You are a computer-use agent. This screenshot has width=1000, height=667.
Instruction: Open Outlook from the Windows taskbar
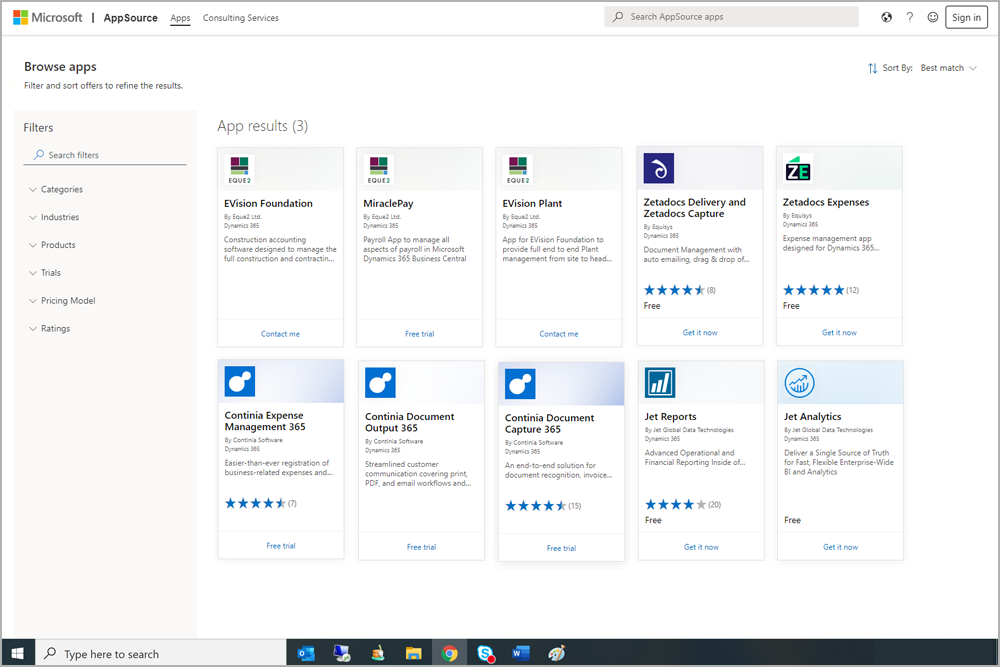[306, 653]
